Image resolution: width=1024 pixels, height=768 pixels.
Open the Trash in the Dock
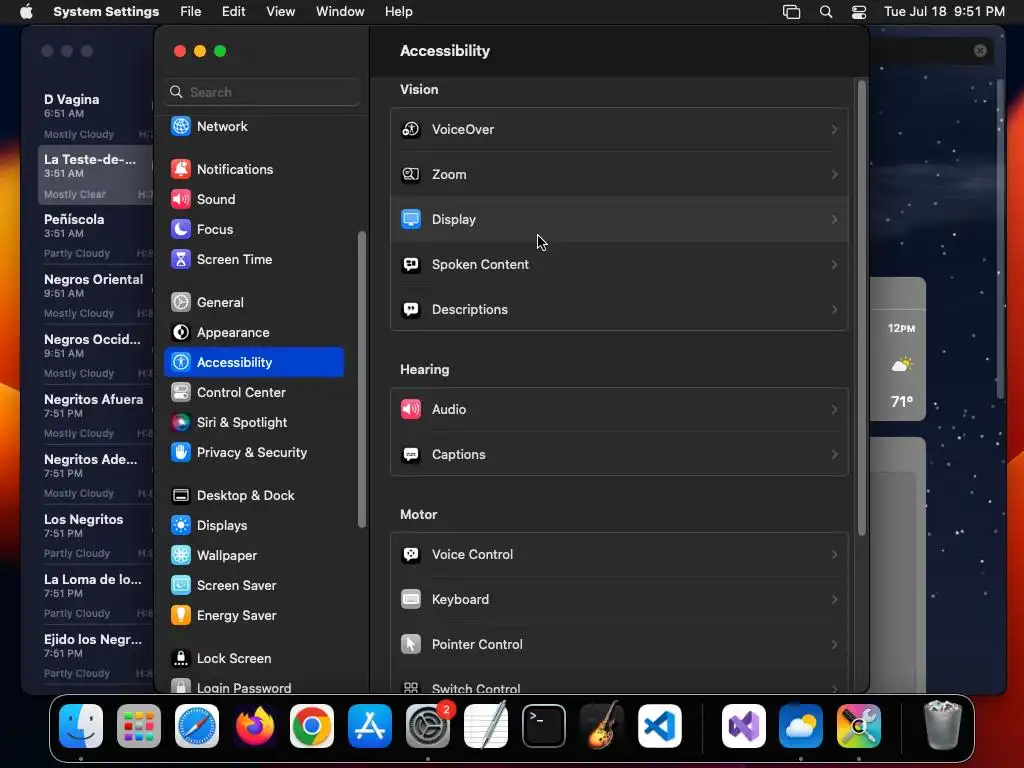tap(943, 725)
